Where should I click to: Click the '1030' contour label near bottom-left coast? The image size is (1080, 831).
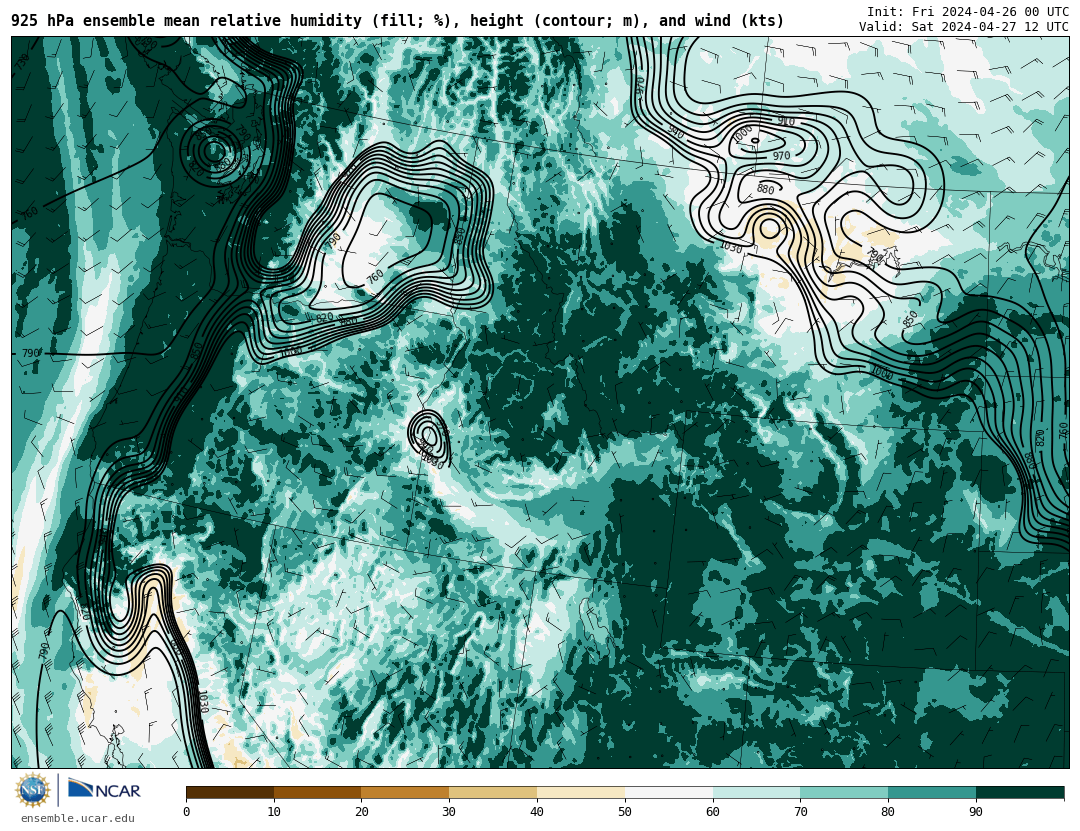202,701
